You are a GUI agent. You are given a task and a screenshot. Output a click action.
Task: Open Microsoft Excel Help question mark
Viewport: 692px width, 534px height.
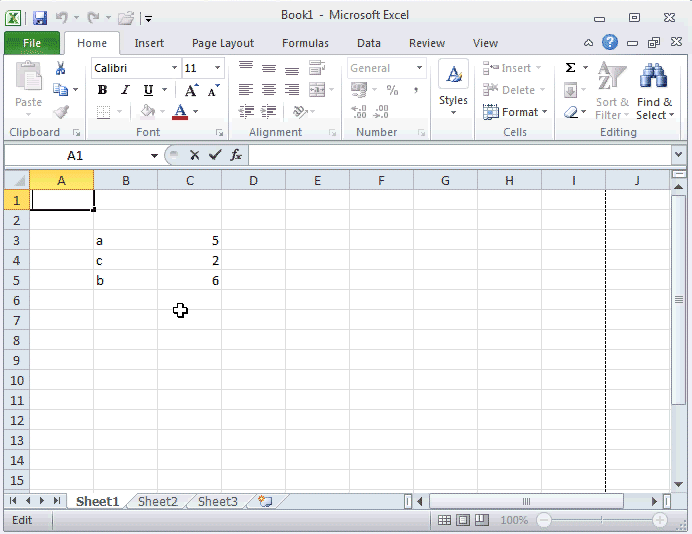[x=610, y=43]
